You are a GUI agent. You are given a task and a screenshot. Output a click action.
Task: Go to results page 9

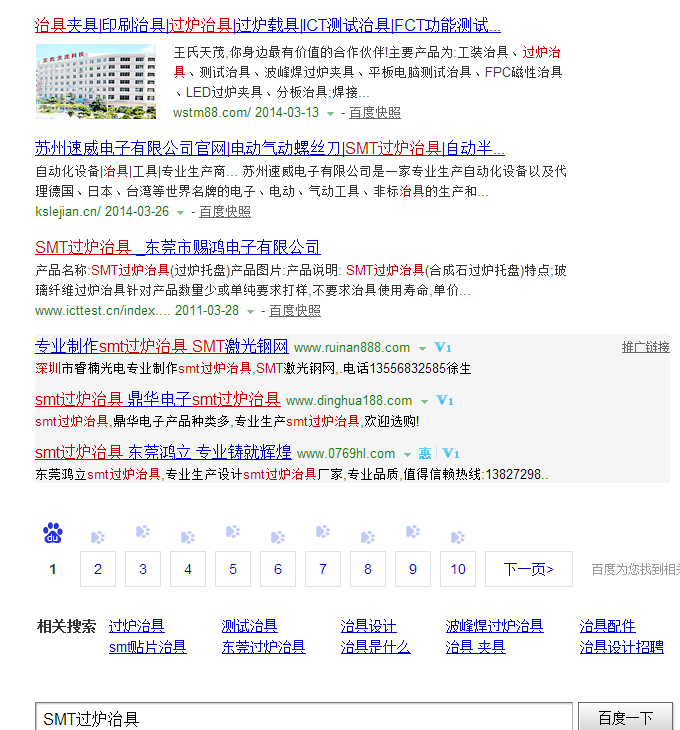pyautogui.click(x=413, y=569)
